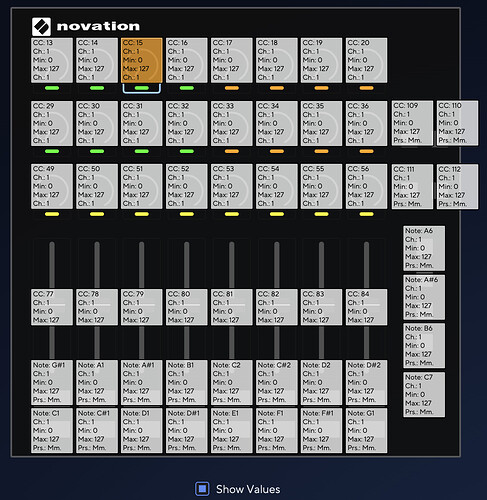
Task: Click the Novation logo icon
Action: (41, 27)
